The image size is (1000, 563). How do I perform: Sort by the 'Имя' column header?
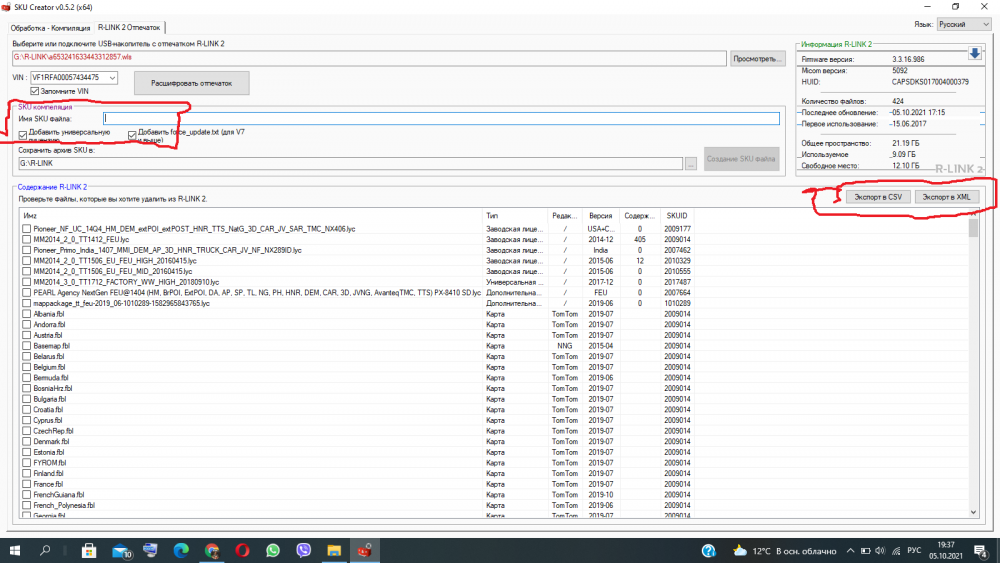pos(251,216)
